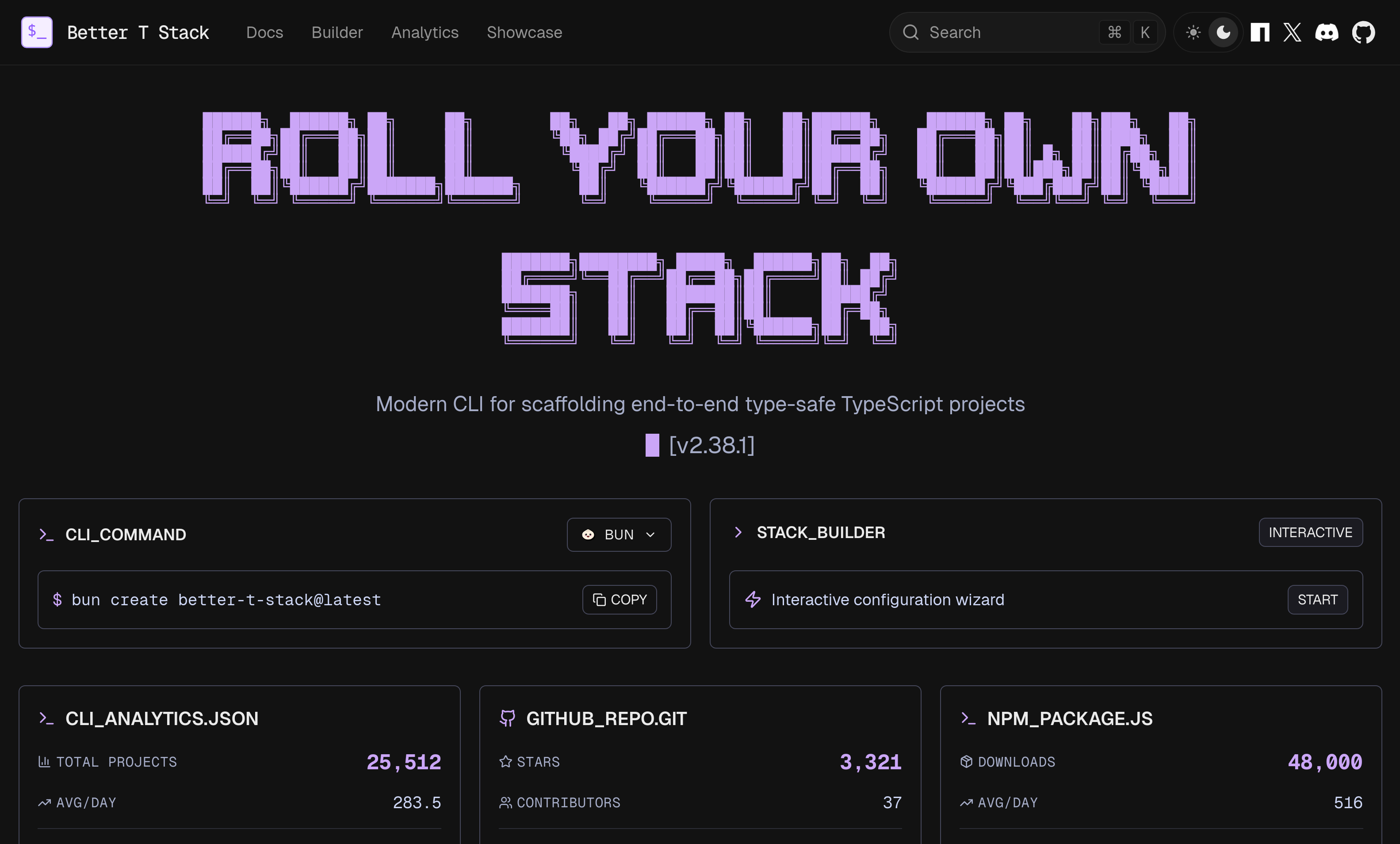Viewport: 1400px width, 844px height.
Task: Click the lightning icon beside Interactive configuration wizard
Action: (753, 600)
